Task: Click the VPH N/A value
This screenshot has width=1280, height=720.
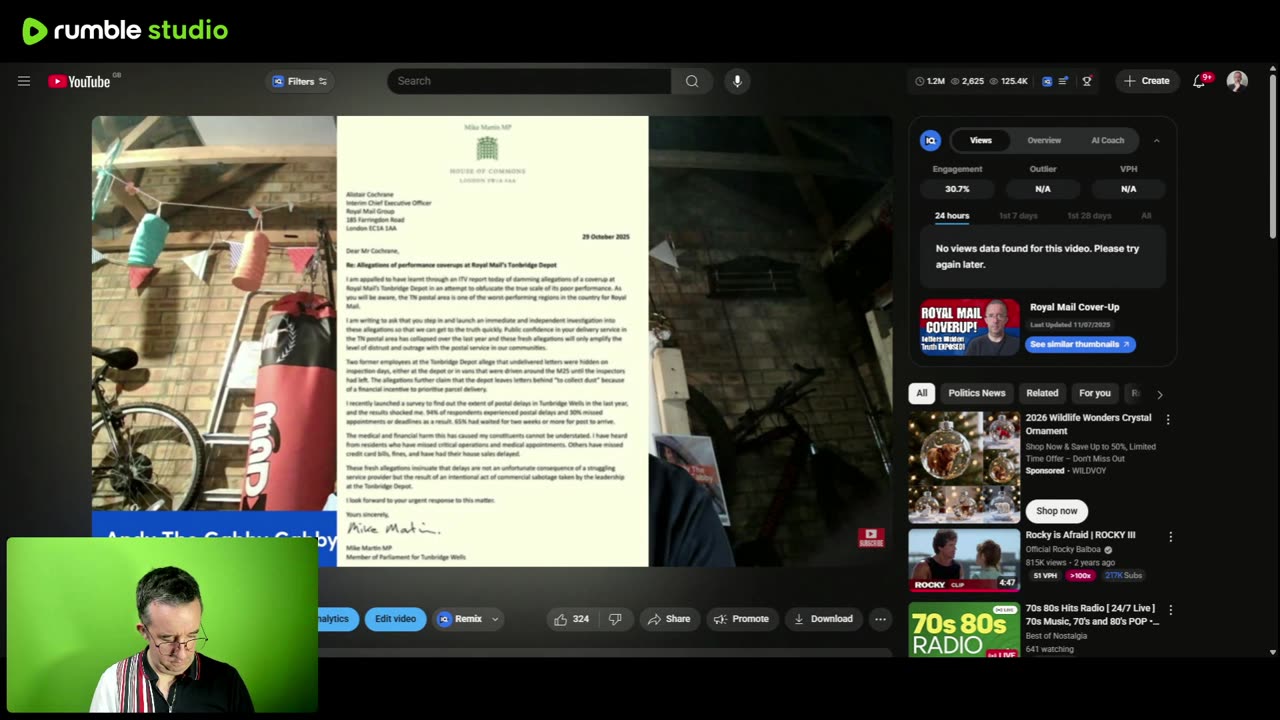Action: click(1128, 189)
